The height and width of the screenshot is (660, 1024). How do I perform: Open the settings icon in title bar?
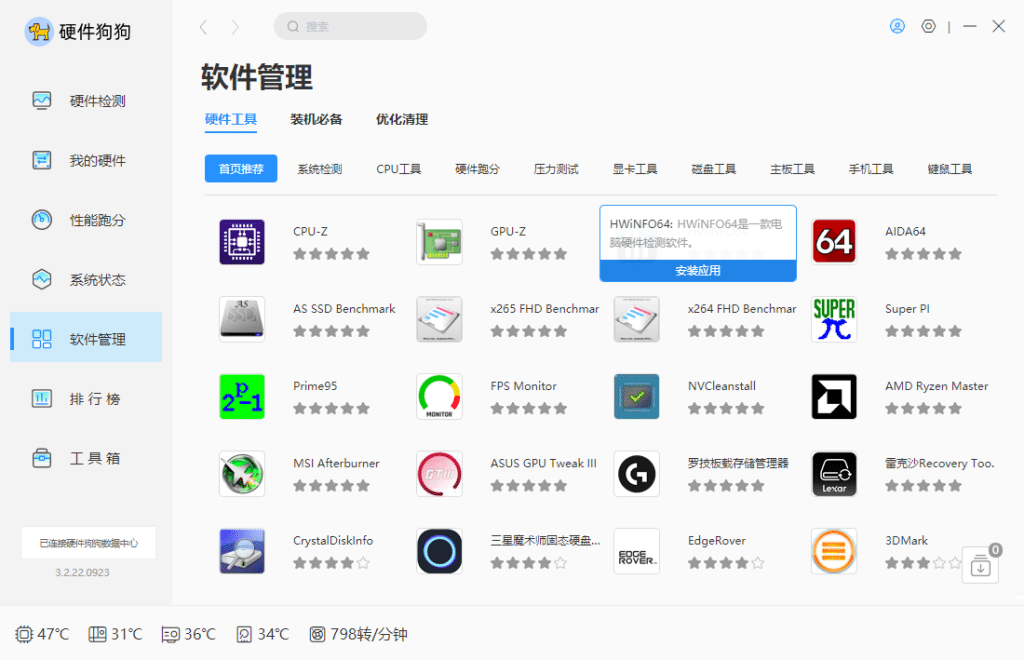click(x=928, y=26)
